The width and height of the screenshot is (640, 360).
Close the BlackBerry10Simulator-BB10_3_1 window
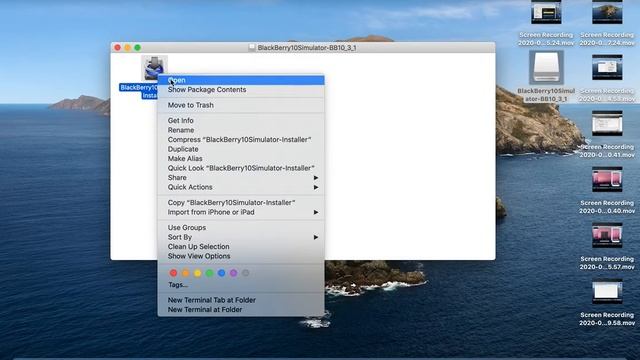118,48
